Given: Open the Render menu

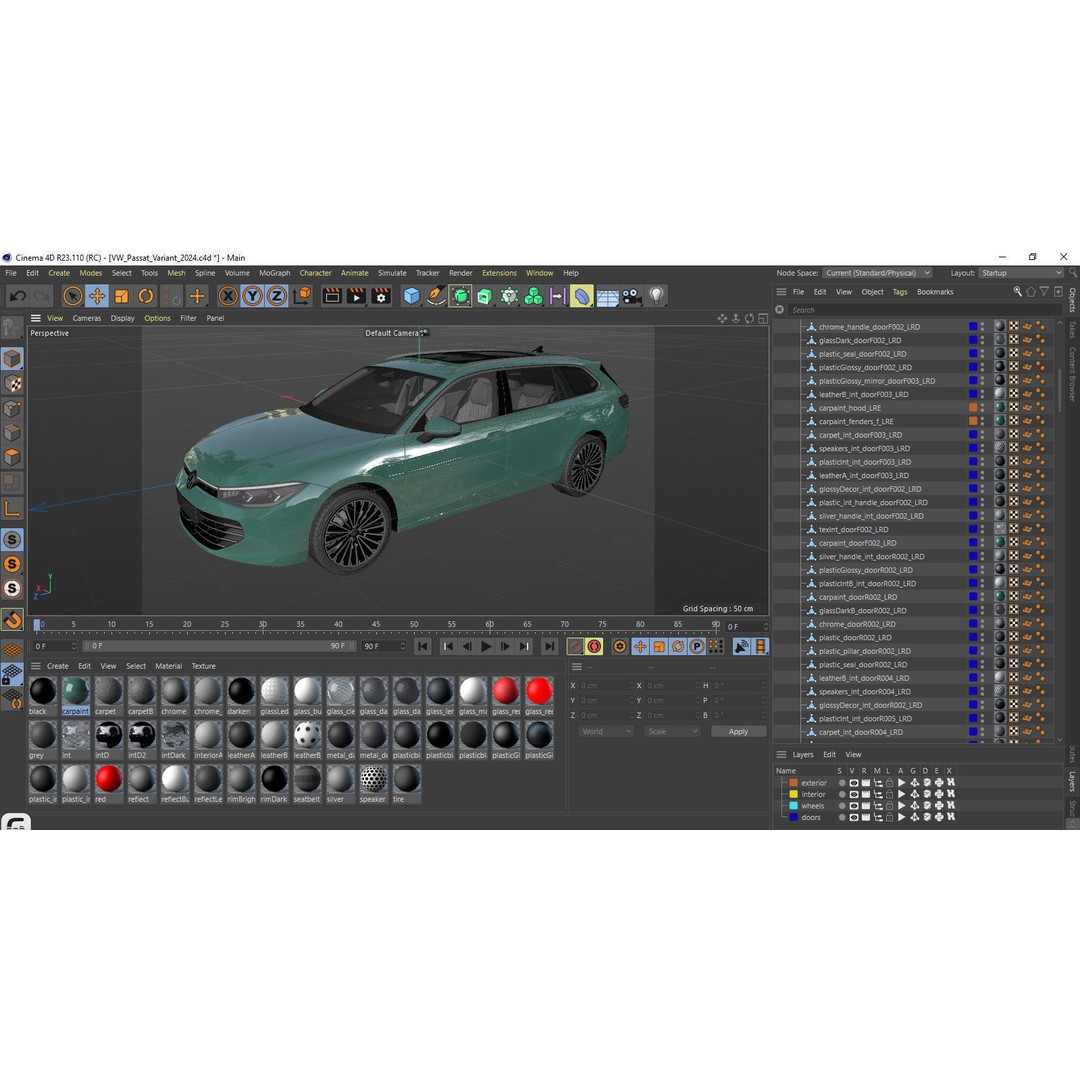Looking at the screenshot, I should click(461, 273).
